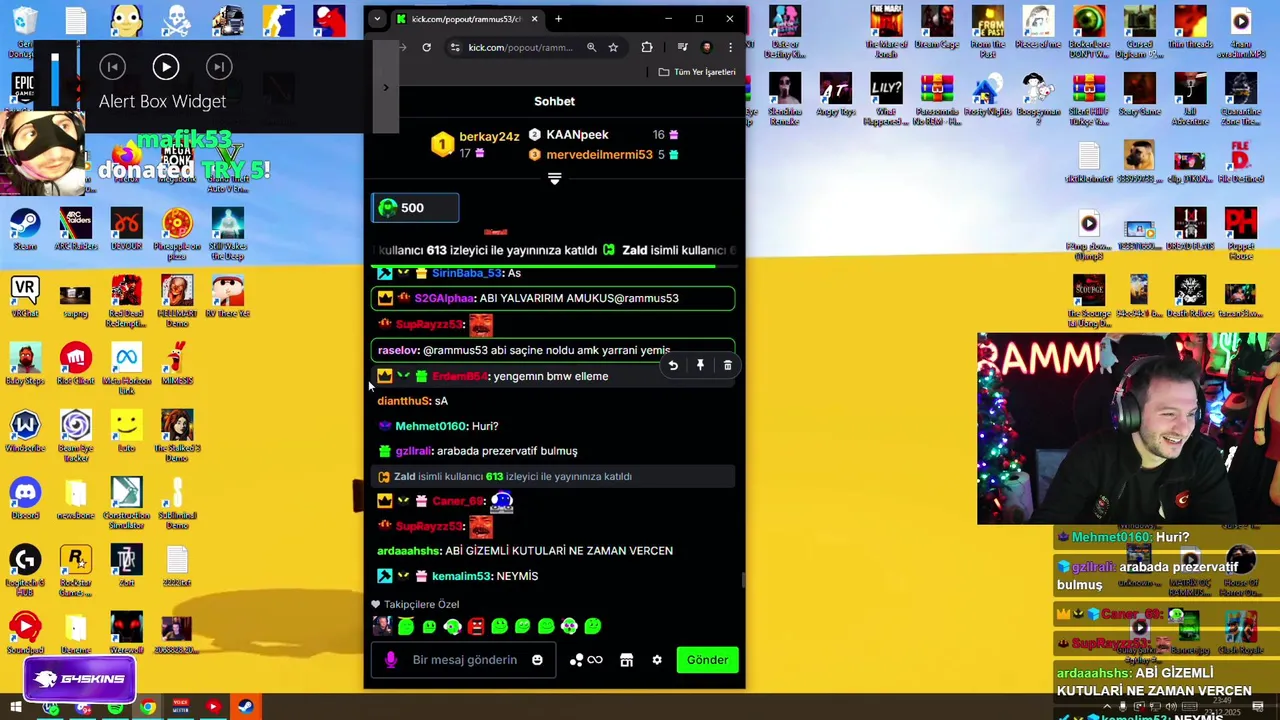Open a new browser tab
Image resolution: width=1280 pixels, height=720 pixels.
point(558,19)
